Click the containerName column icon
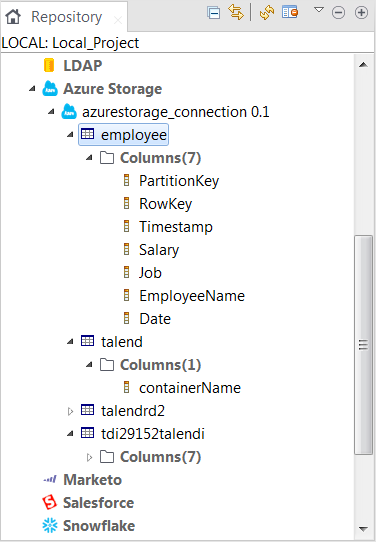 pos(126,387)
